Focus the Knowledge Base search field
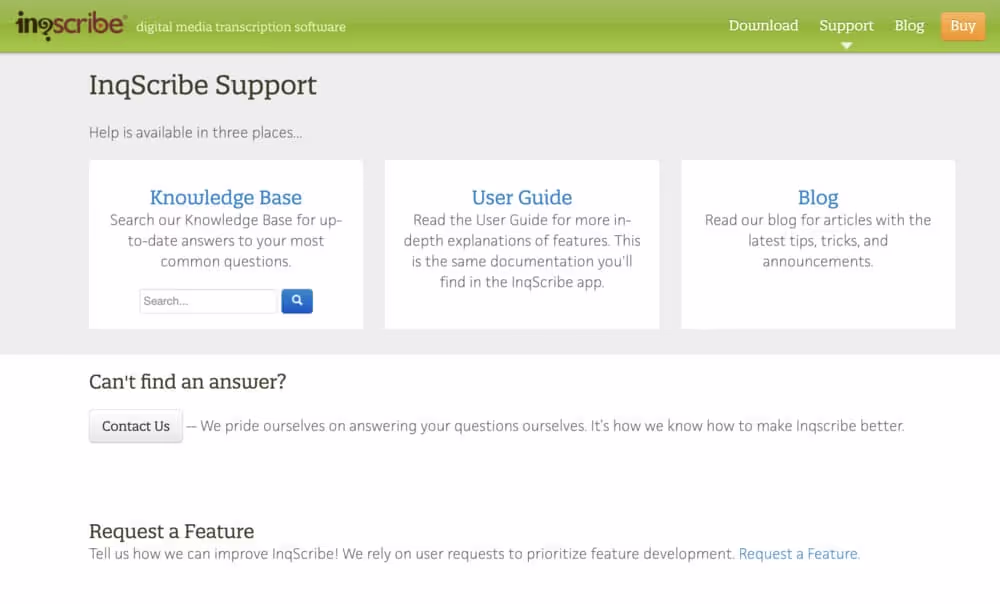The image size is (1000, 604). tap(209, 301)
